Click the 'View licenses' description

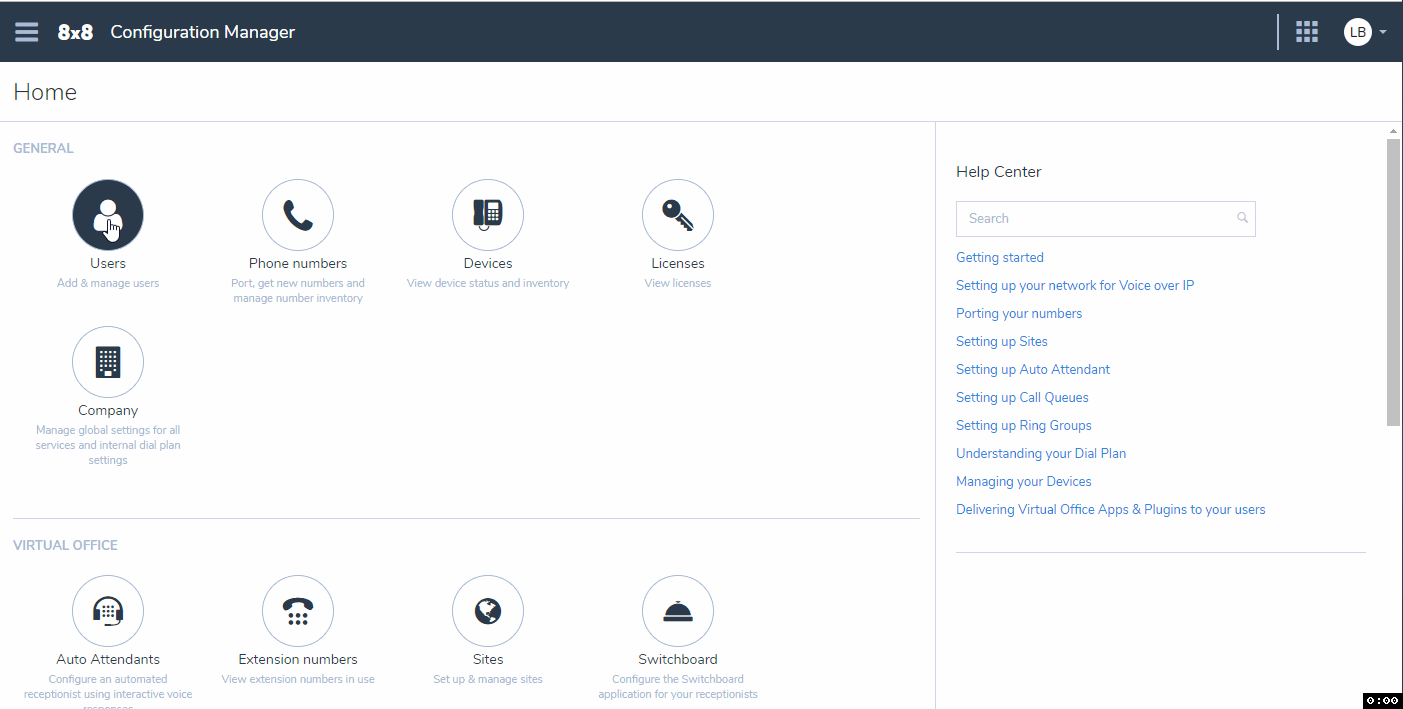pyautogui.click(x=678, y=283)
